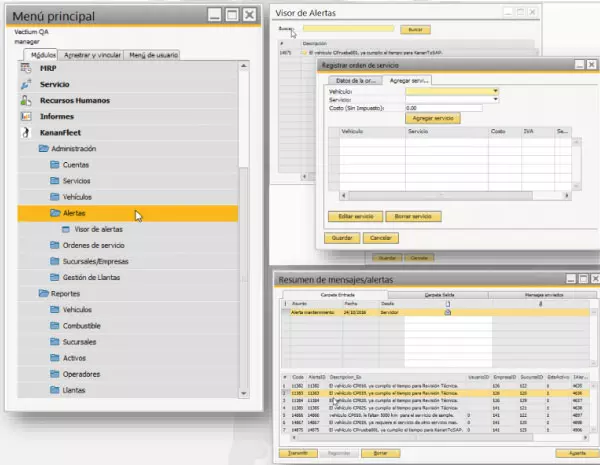Viewport: 600px width, 465px height.
Task: Expand the Reportes folder node
Action: tap(43, 293)
